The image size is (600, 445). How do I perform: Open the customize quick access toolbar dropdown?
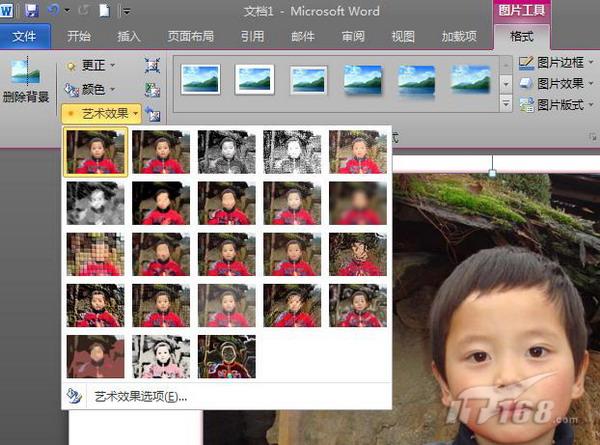coord(126,11)
